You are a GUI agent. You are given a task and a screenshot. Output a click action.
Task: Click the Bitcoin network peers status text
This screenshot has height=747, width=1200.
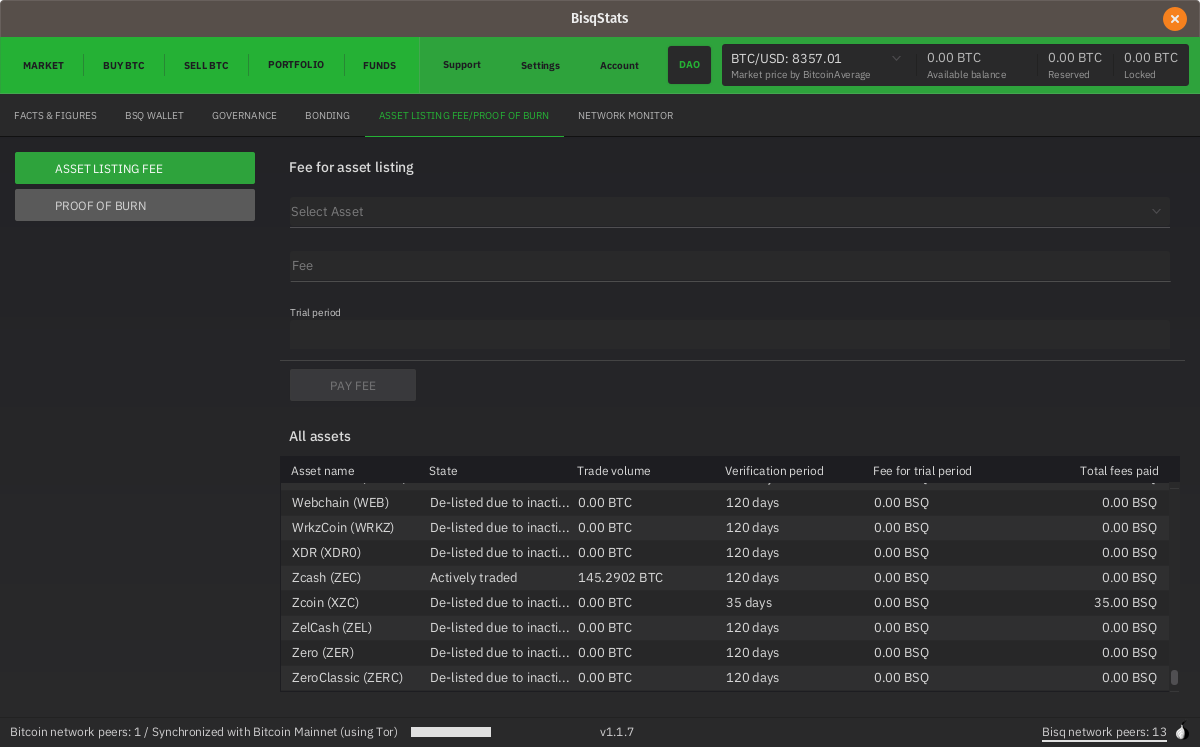(x=204, y=732)
